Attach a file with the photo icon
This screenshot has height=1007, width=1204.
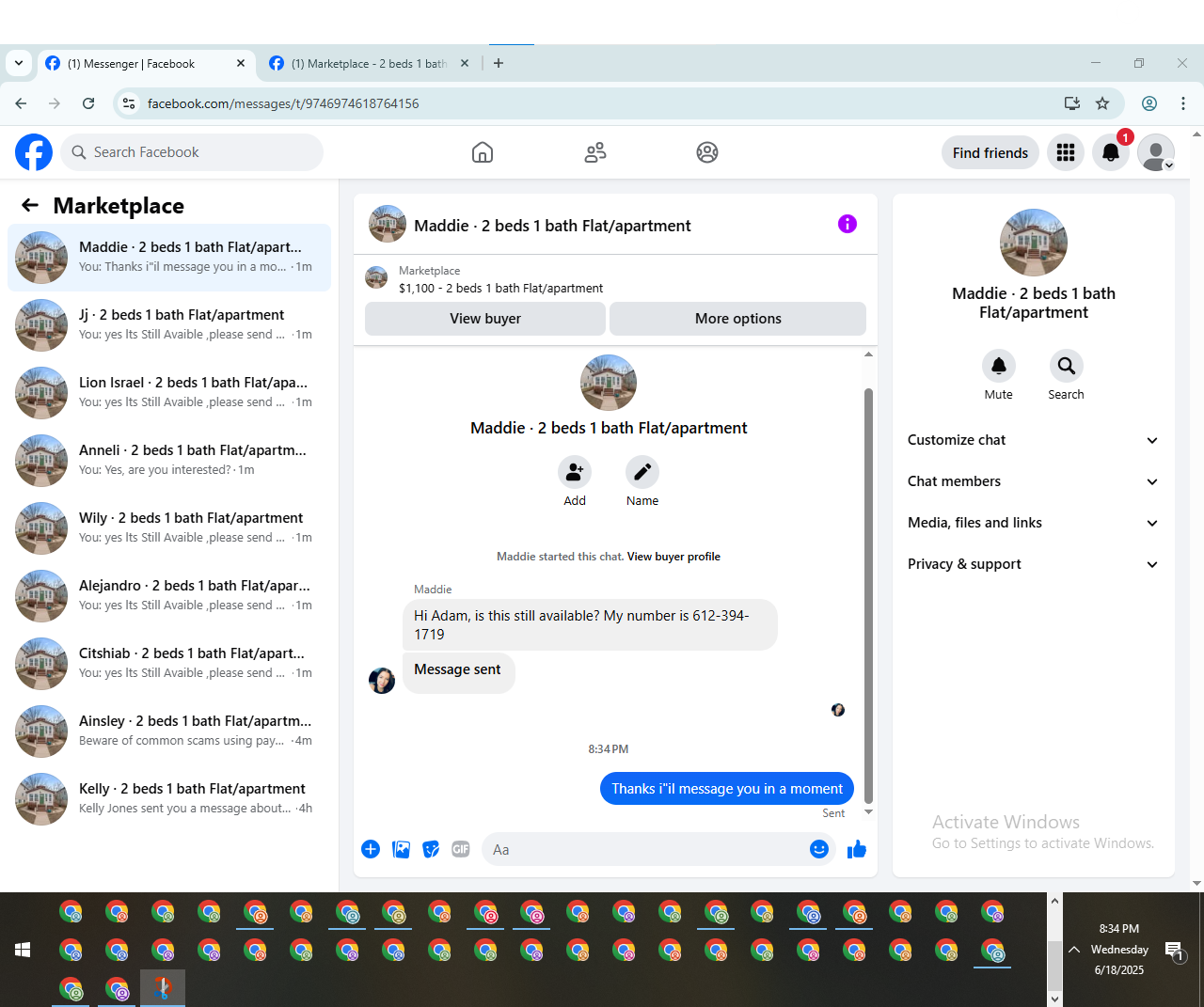point(401,850)
